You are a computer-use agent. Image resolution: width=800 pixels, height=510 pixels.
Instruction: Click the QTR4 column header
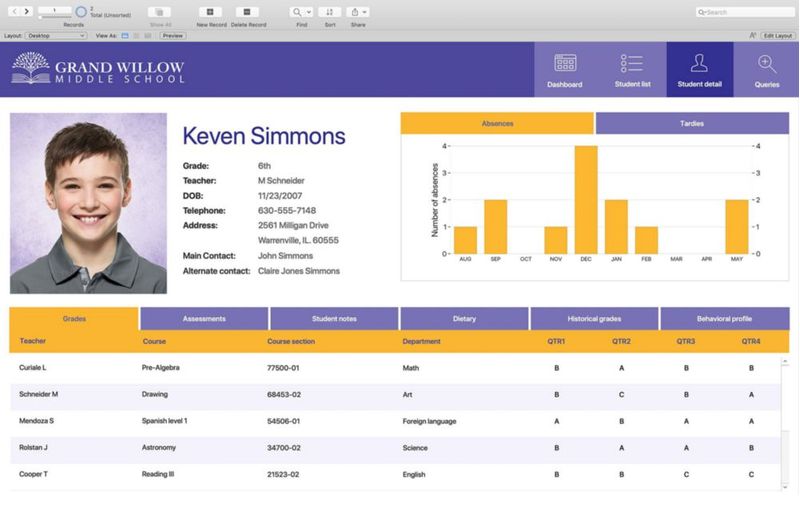pos(751,341)
